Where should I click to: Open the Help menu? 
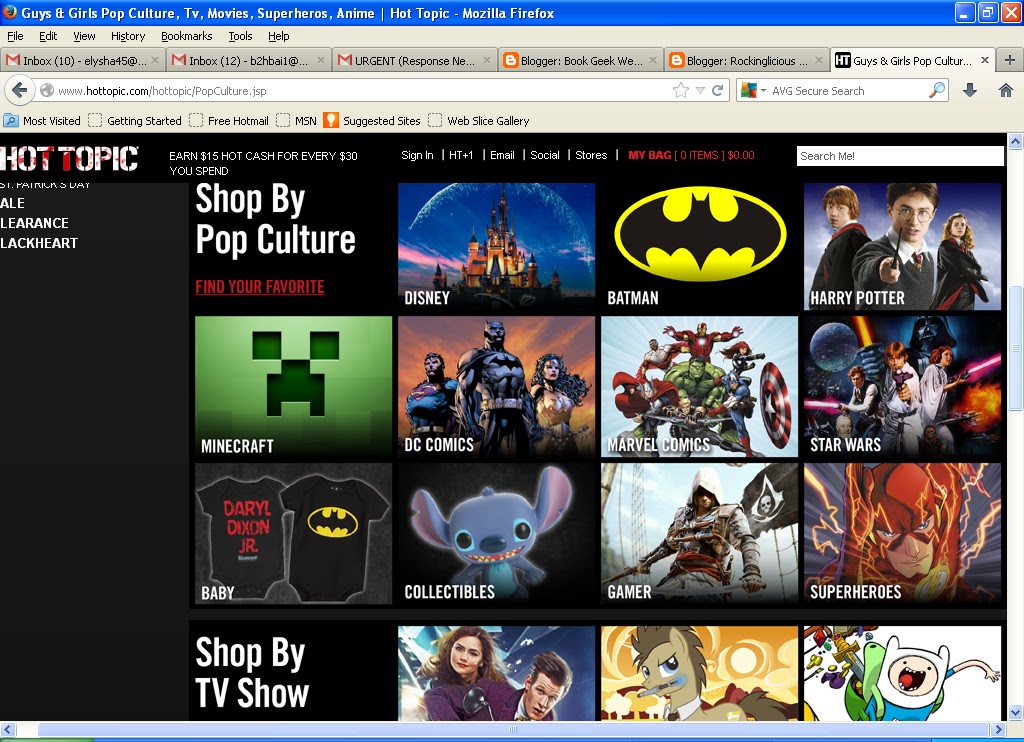tap(279, 36)
